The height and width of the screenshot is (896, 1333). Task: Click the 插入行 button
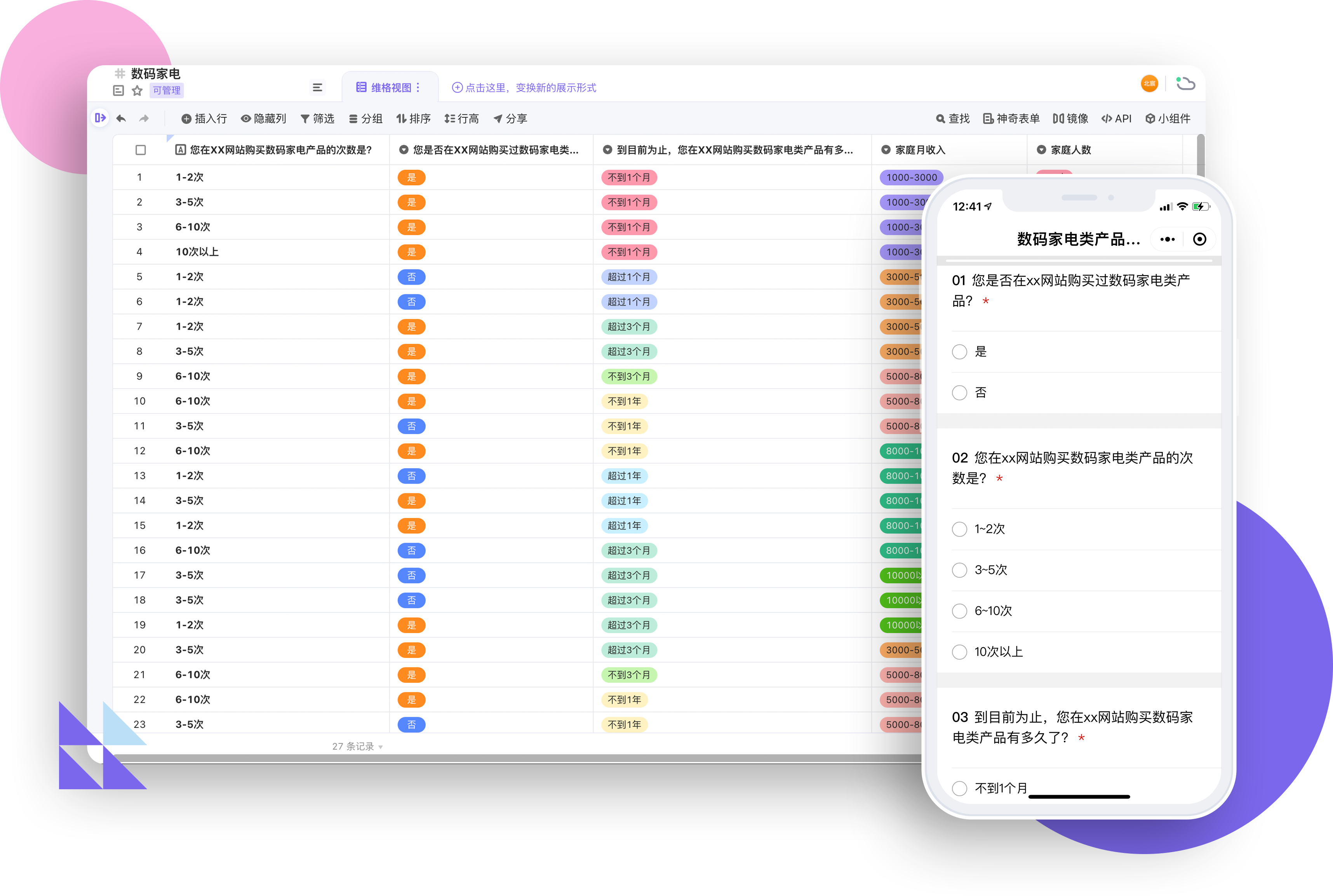204,118
